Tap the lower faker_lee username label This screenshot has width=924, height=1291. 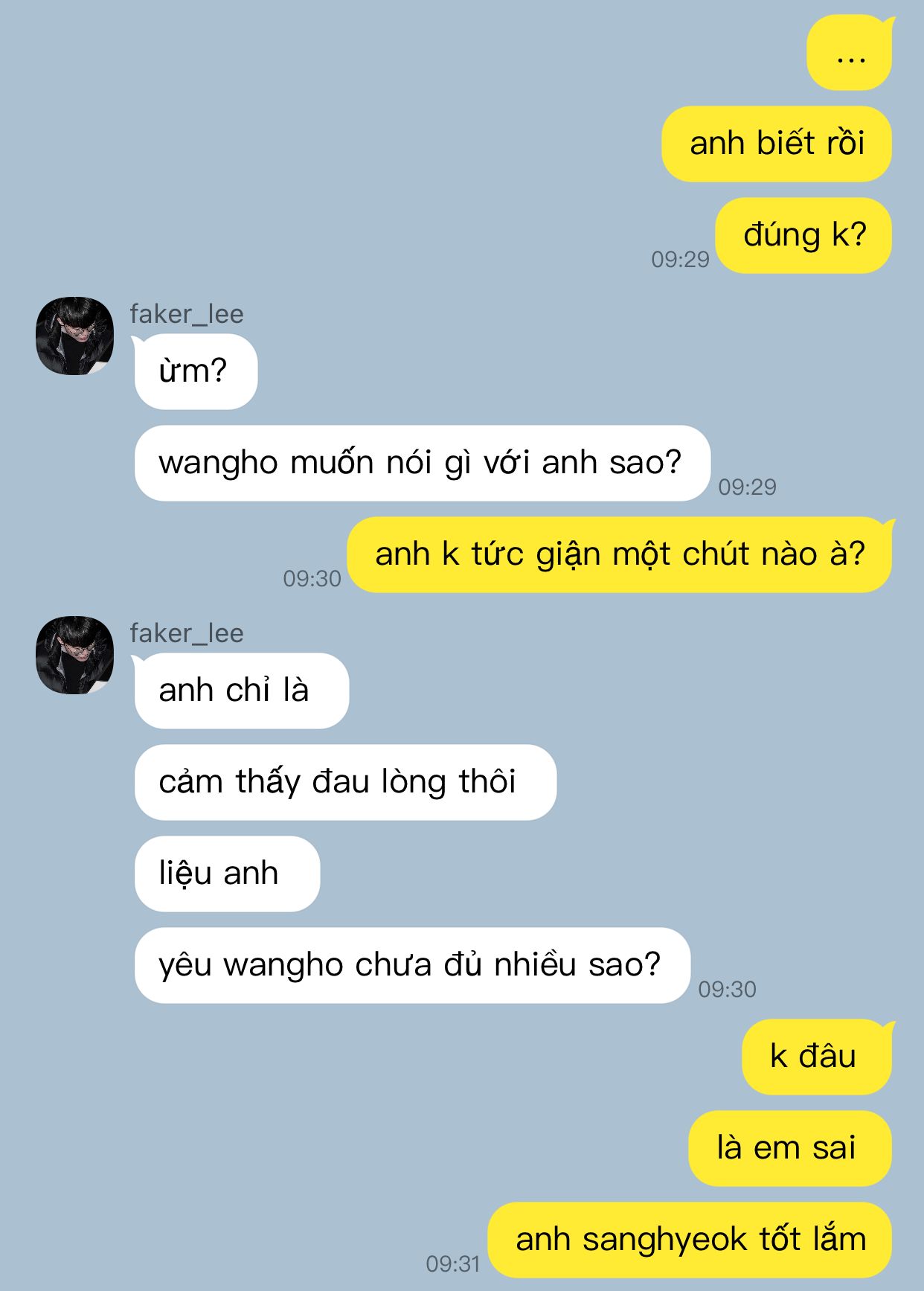(187, 633)
